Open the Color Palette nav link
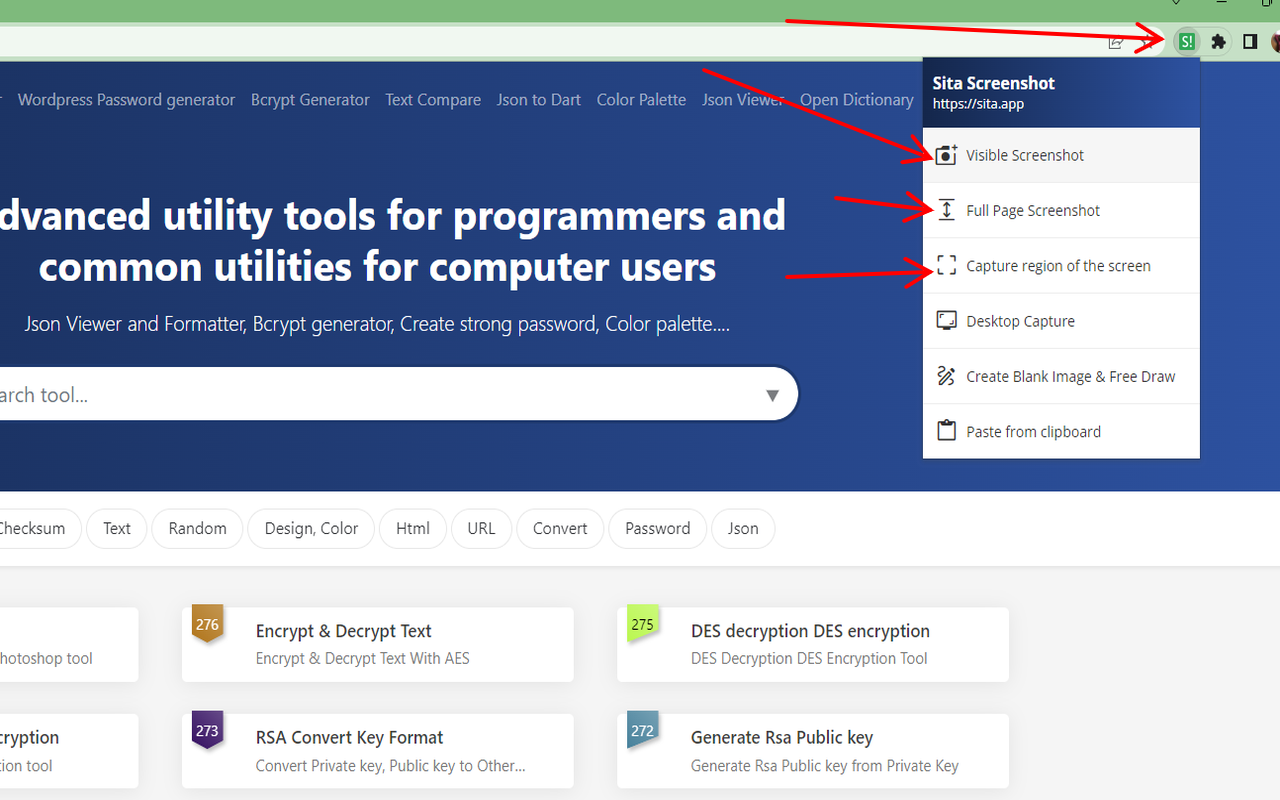The width and height of the screenshot is (1280, 800). coord(641,100)
